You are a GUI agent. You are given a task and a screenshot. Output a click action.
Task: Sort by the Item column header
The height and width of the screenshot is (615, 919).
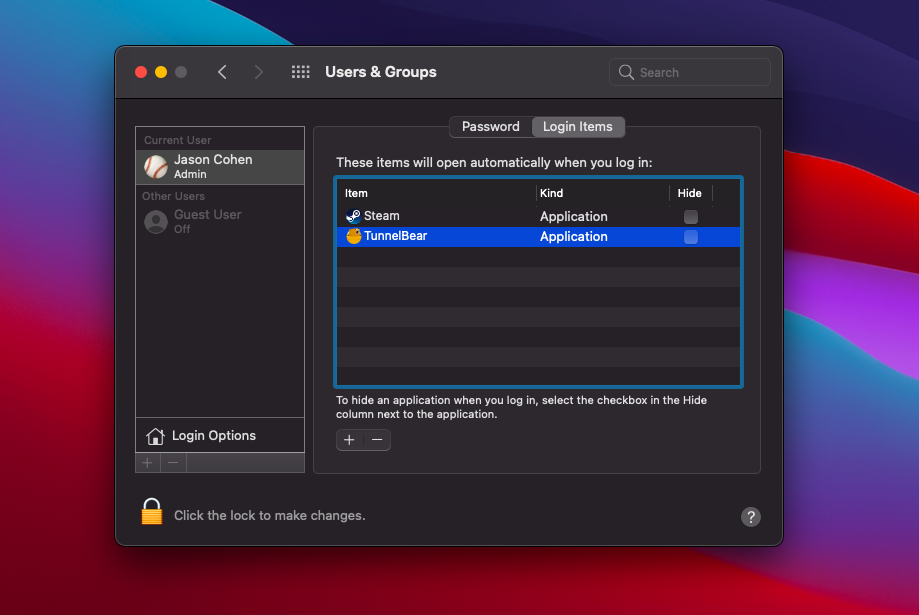[356, 193]
